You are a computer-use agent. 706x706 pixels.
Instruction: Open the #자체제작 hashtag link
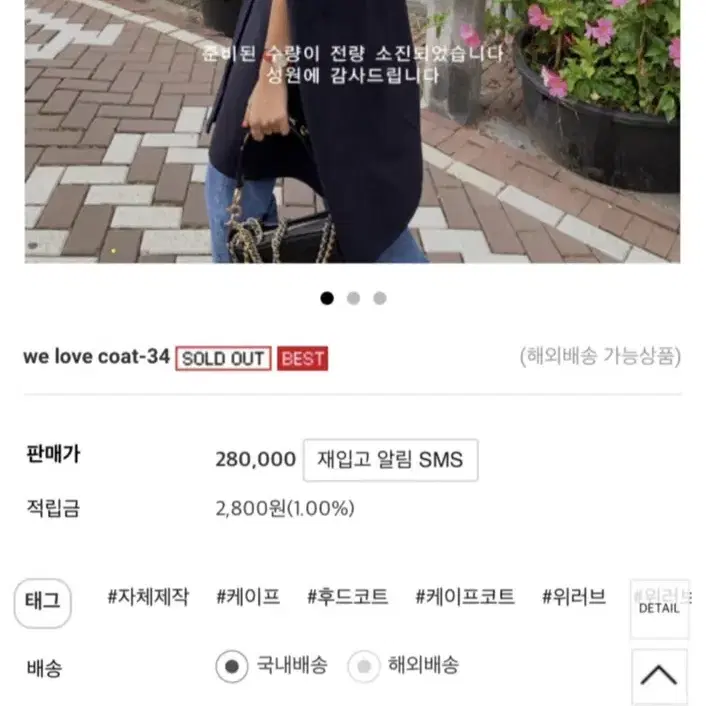148,597
